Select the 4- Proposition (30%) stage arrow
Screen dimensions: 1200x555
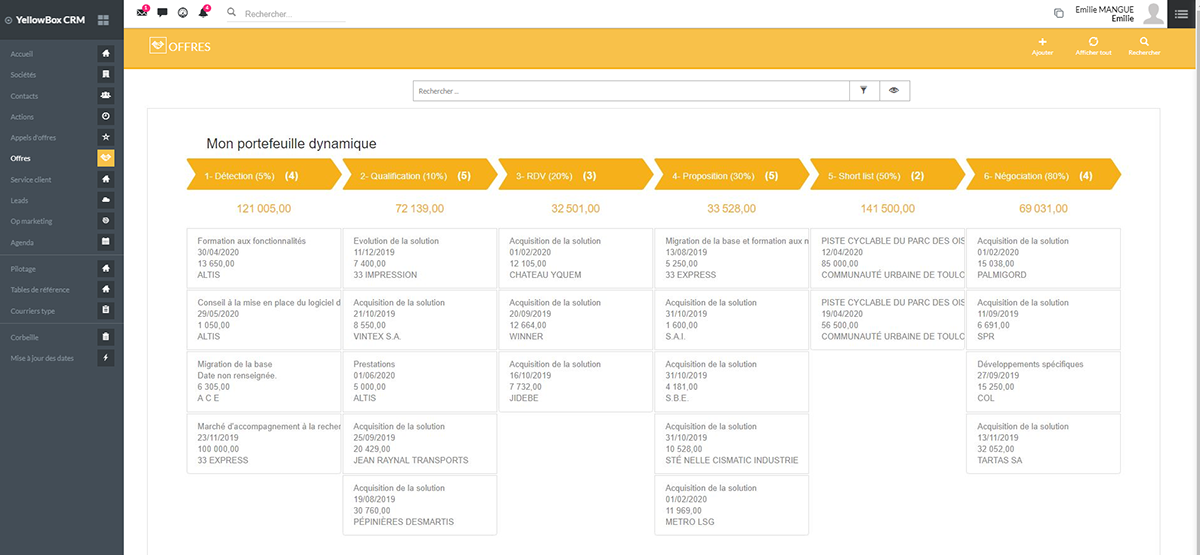point(732,175)
